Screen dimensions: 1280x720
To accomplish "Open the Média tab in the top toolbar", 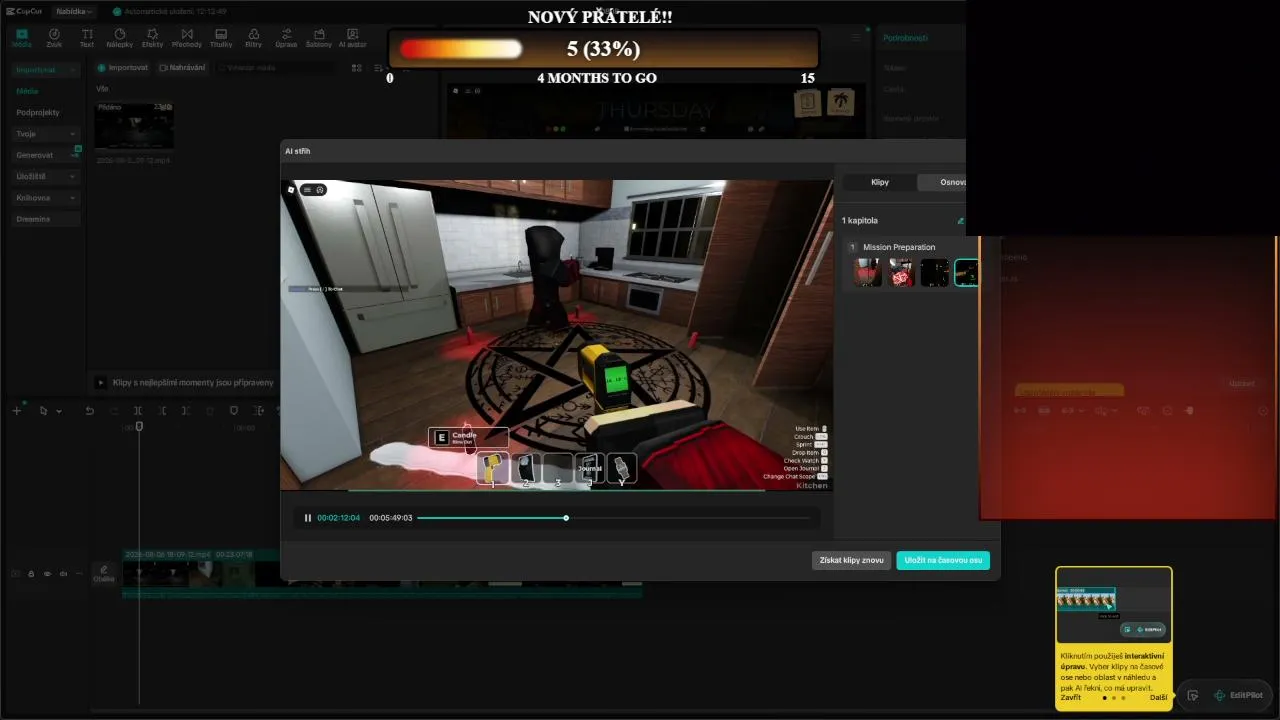I will (x=21, y=38).
